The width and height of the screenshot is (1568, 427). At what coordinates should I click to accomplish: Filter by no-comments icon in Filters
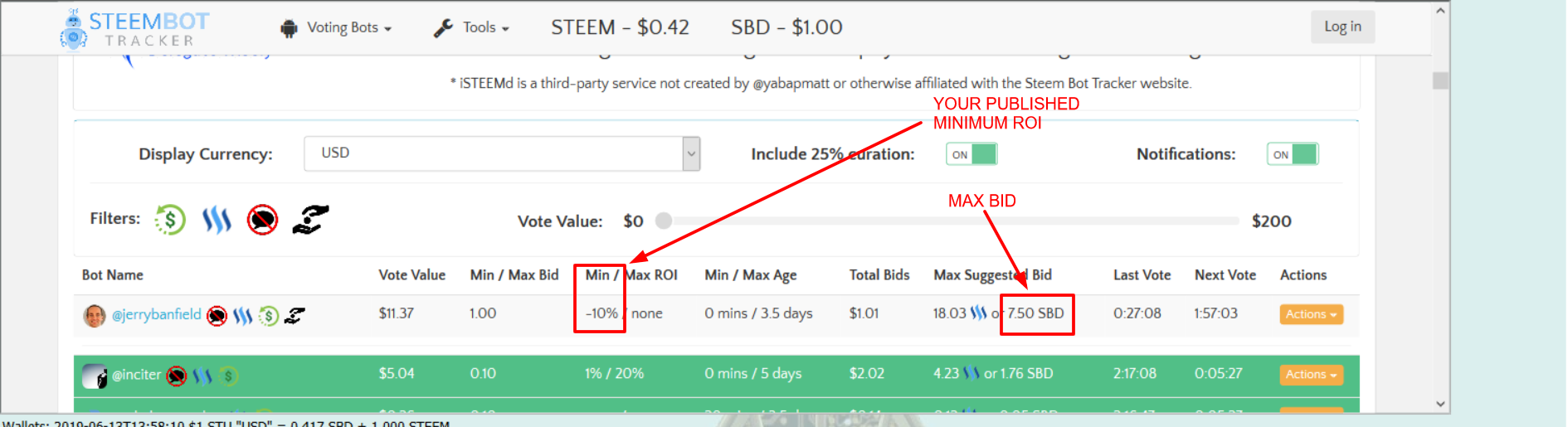[262, 220]
